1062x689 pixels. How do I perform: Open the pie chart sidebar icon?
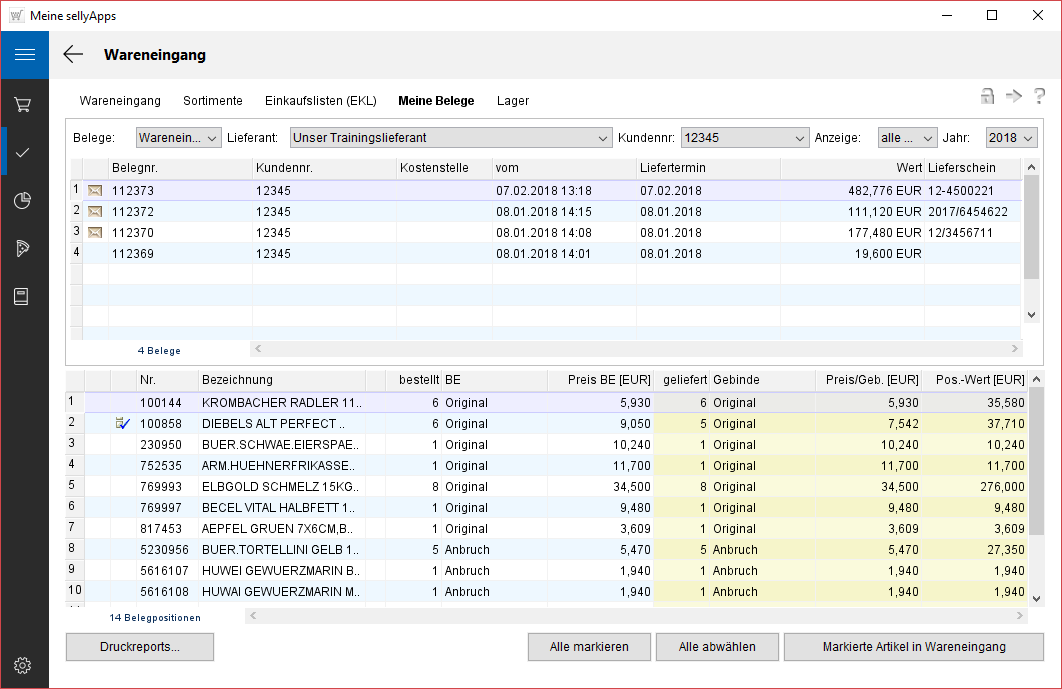24,201
